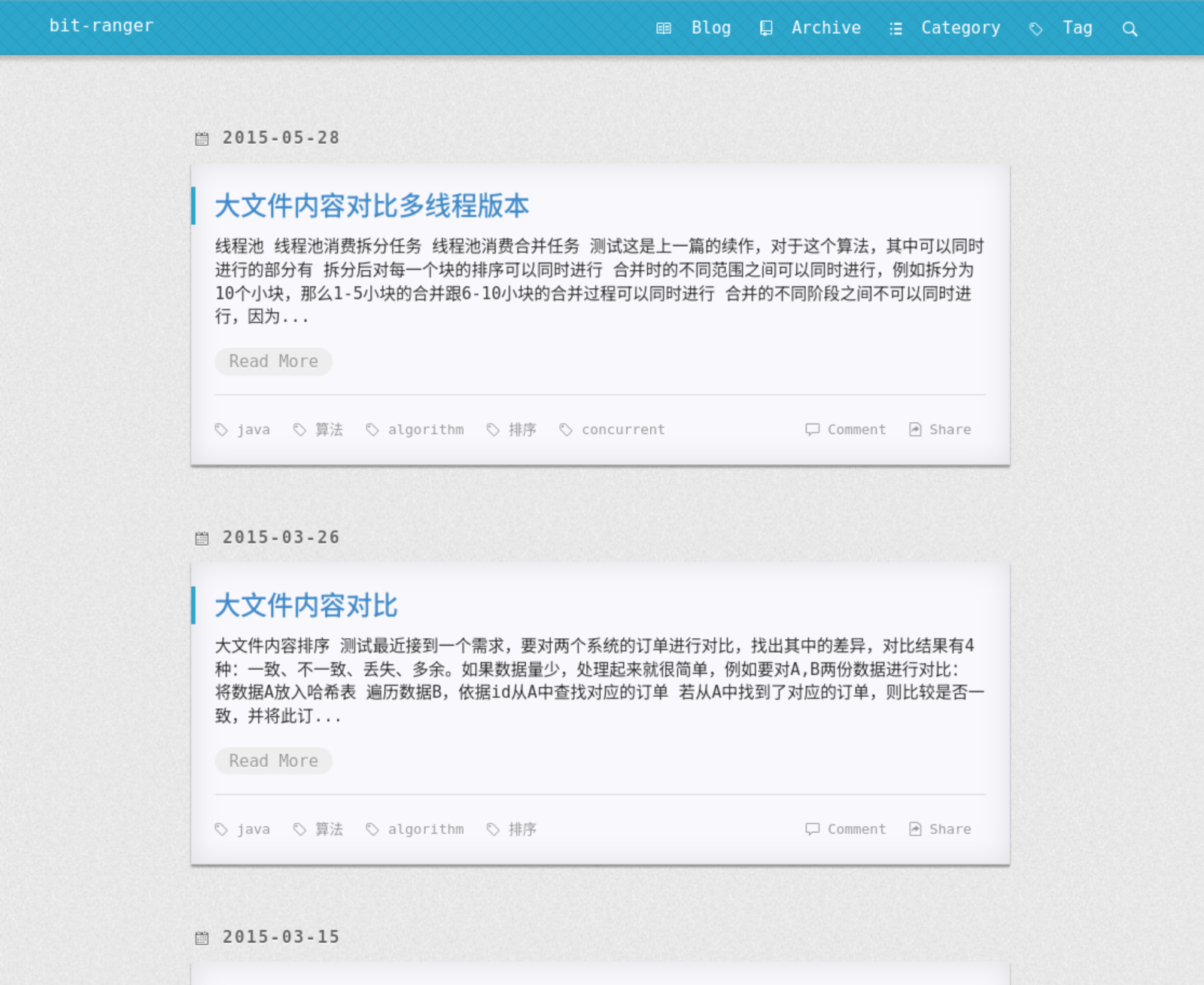Open the post titled 大文件内容对比
1204x985 pixels.
(x=306, y=604)
